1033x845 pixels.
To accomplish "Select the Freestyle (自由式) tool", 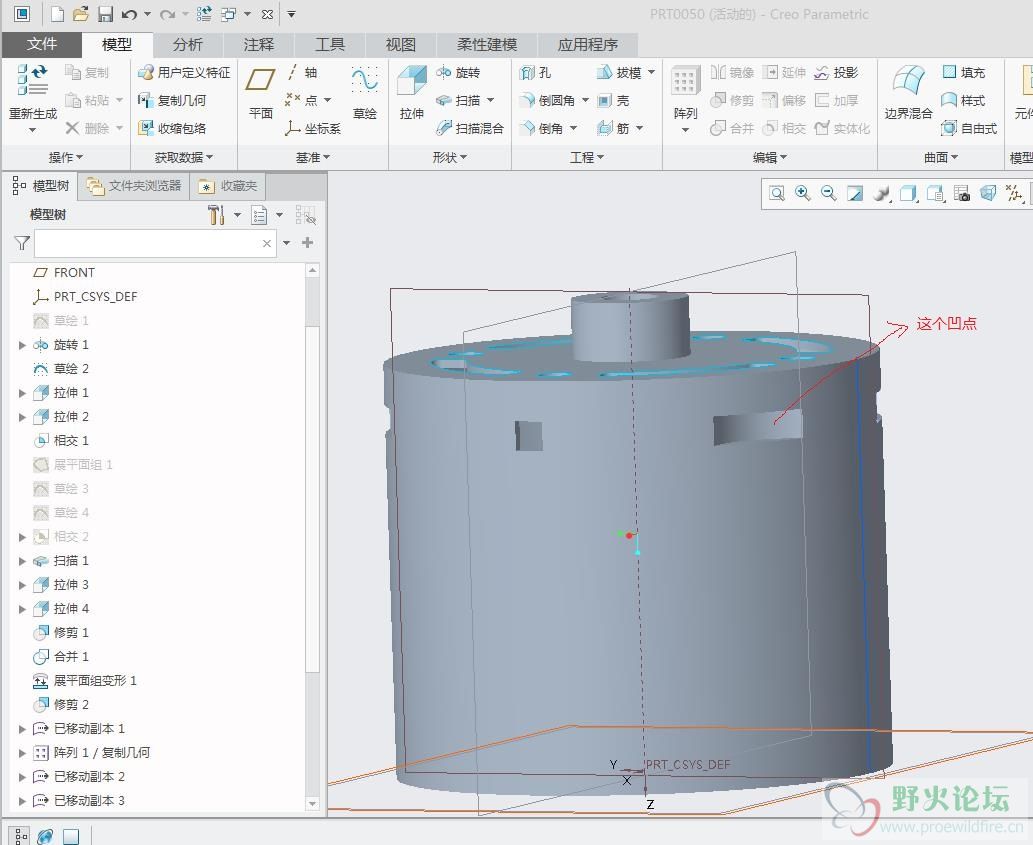I will pyautogui.click(x=969, y=128).
